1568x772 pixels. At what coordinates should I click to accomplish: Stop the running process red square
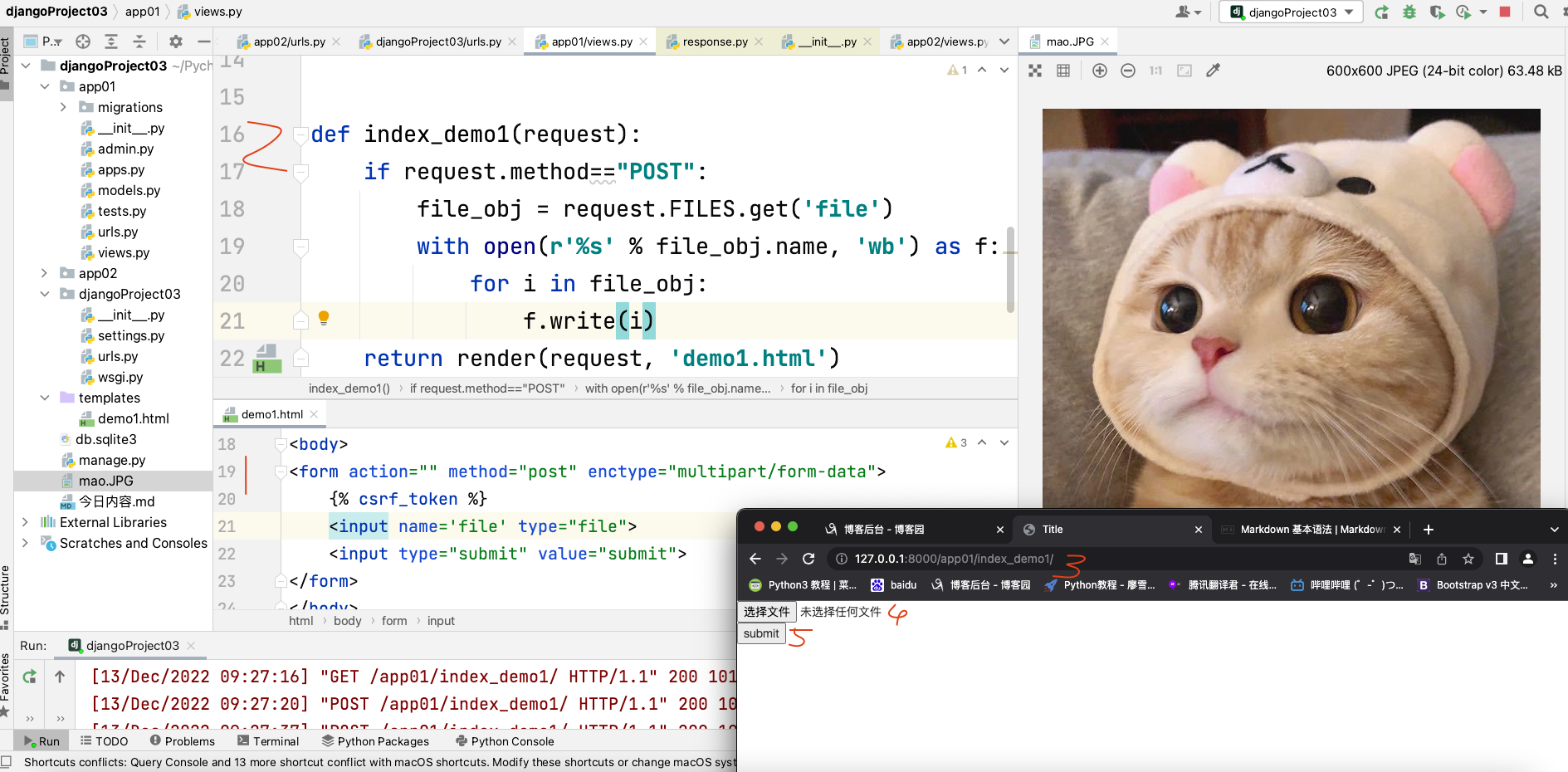coord(1505,12)
